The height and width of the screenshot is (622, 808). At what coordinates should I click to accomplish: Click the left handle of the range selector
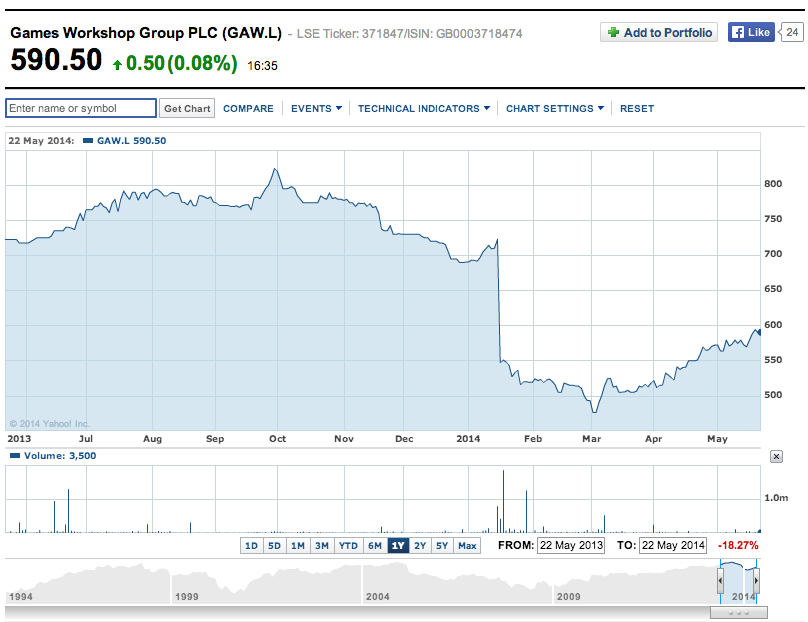720,581
